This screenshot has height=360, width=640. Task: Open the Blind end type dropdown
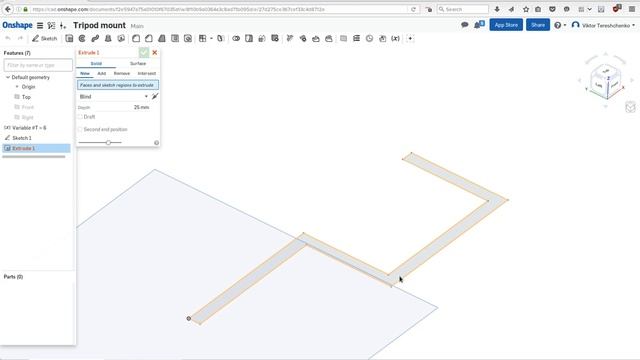coord(113,96)
